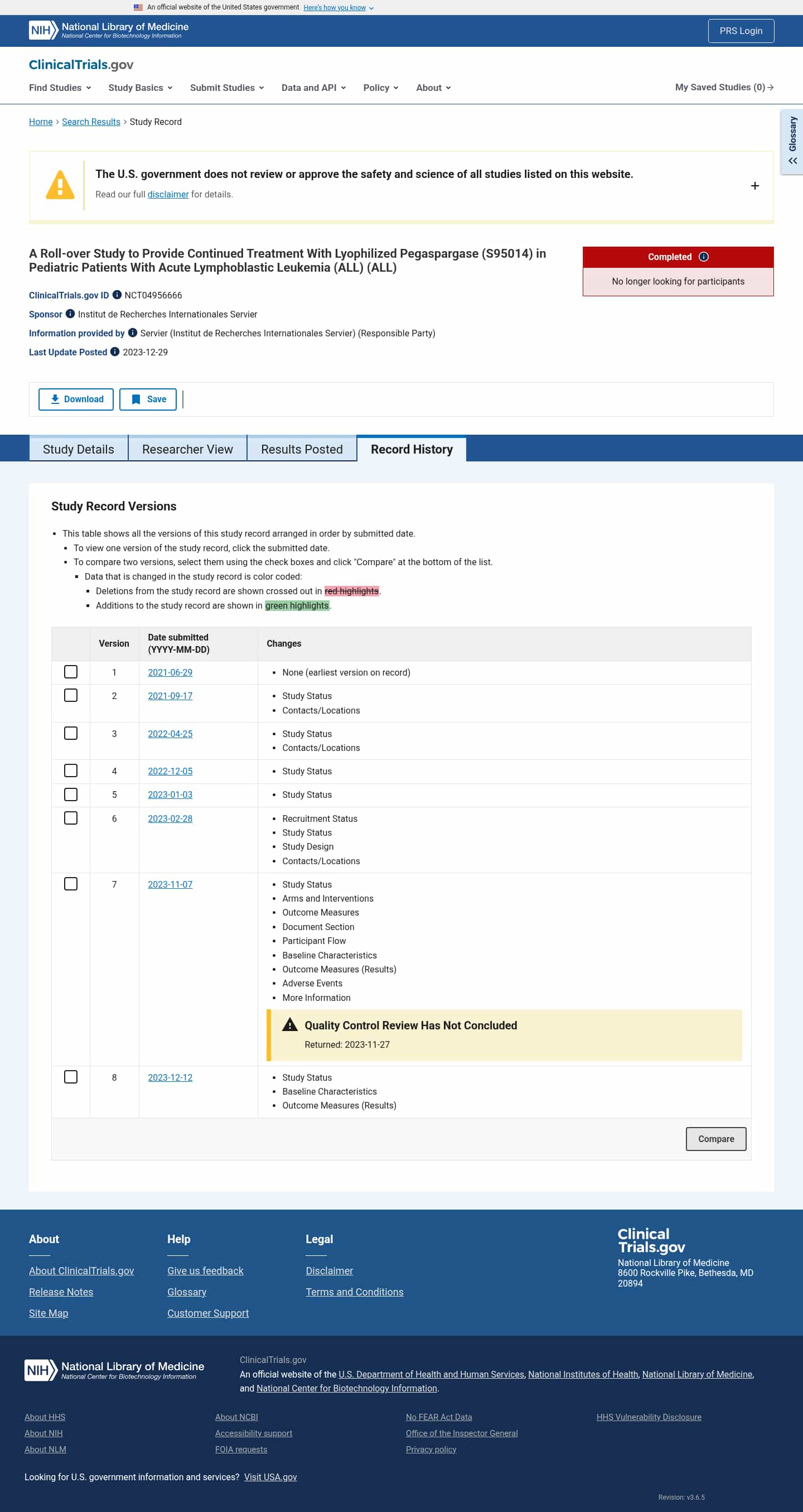
Task: Return to Search Results via breadcrumb
Action: [x=91, y=122]
